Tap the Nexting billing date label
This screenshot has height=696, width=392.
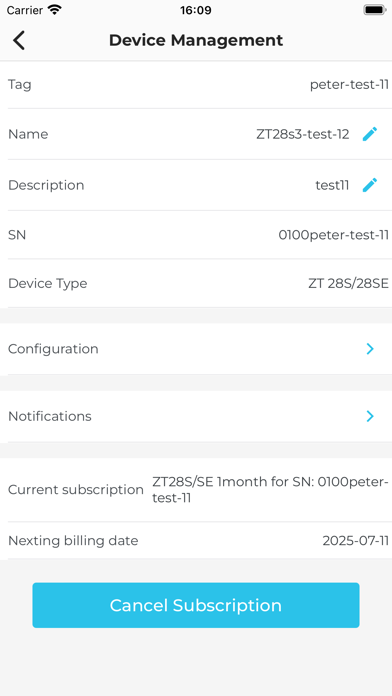(73, 541)
